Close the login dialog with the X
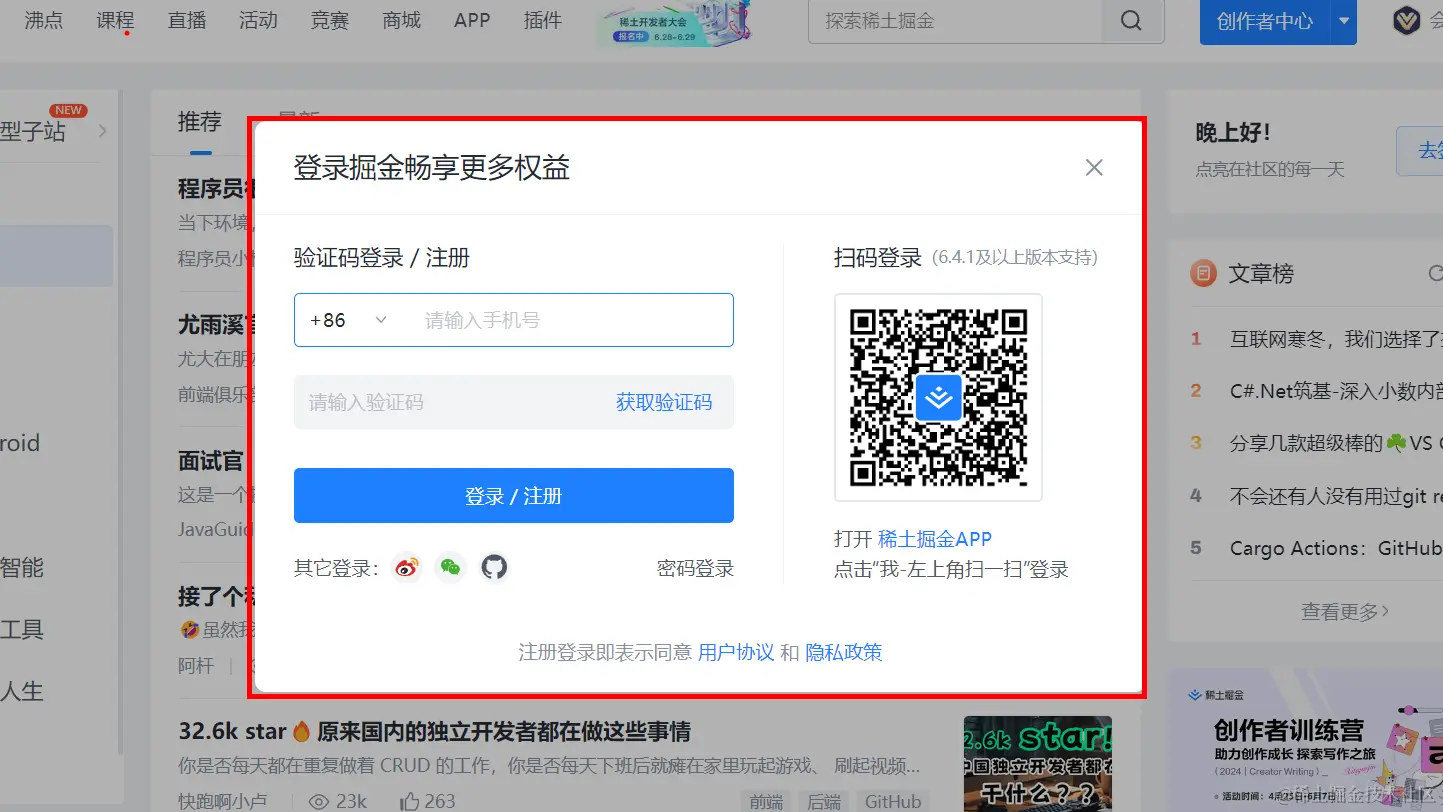Image resolution: width=1443 pixels, height=812 pixels. [x=1094, y=168]
